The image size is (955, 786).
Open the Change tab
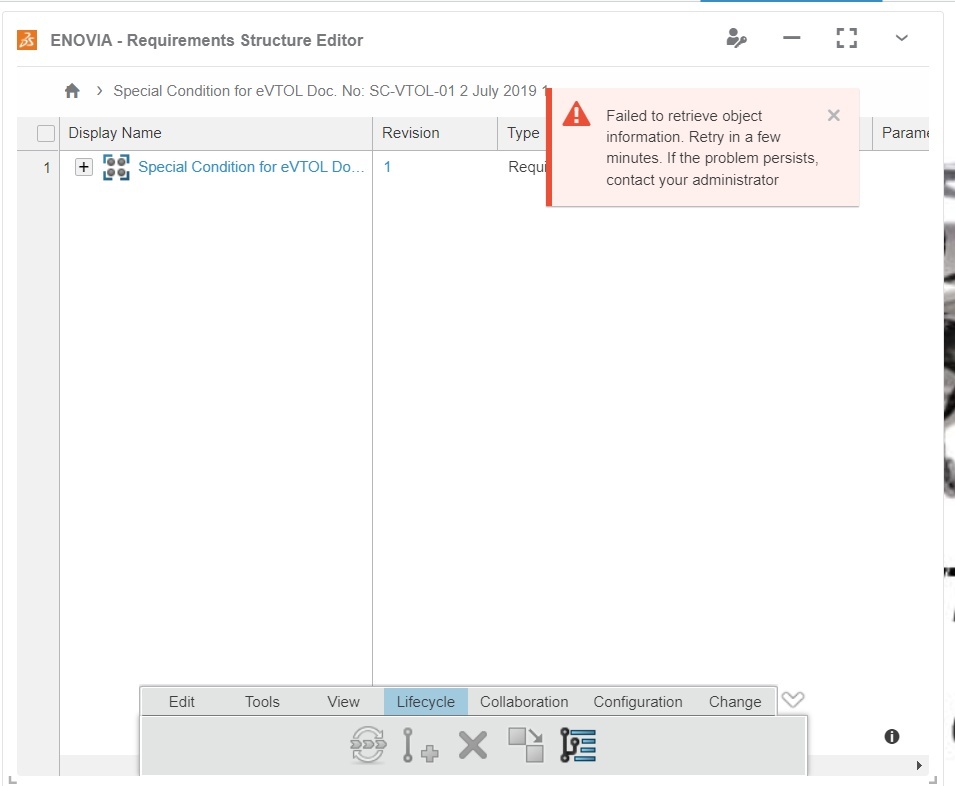735,702
